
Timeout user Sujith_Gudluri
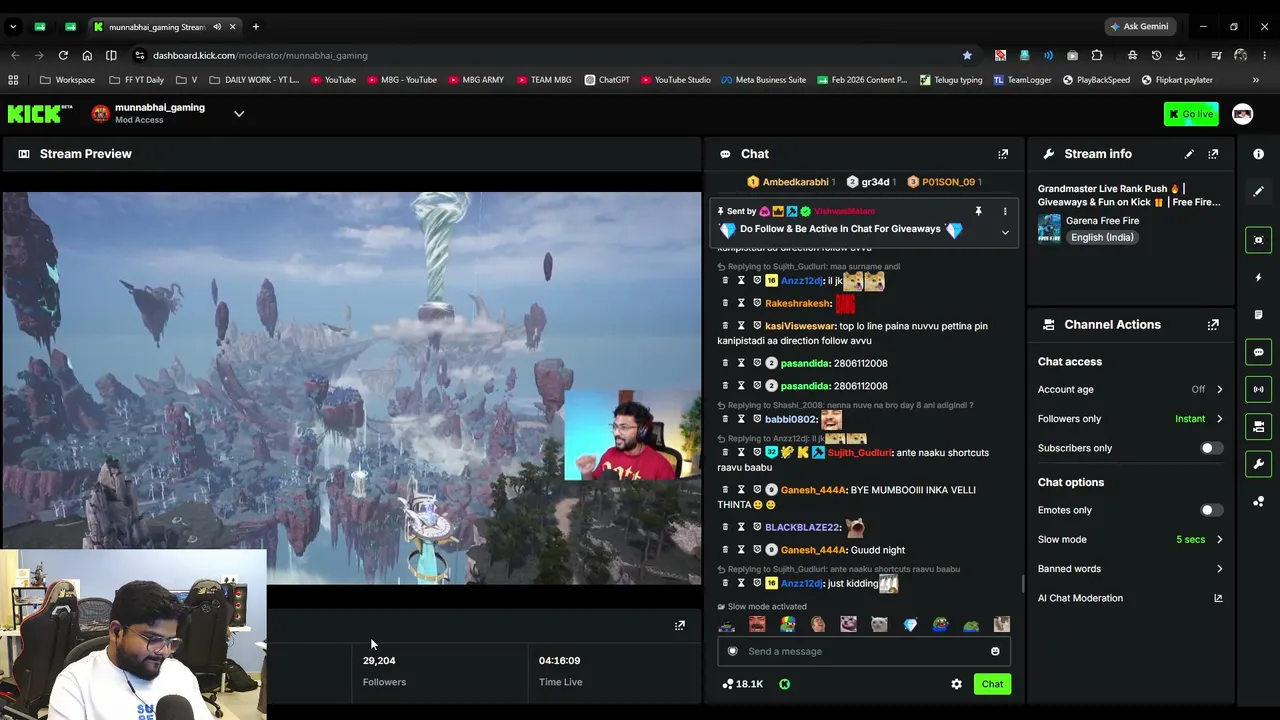click(x=742, y=453)
